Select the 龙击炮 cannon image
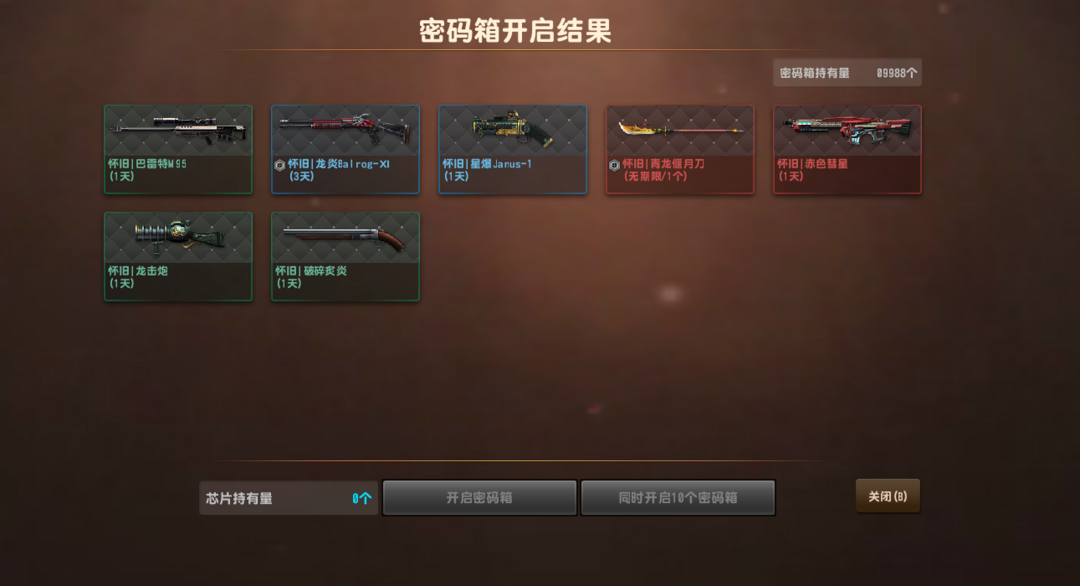Viewport: 1080px width, 586px height. click(178, 236)
